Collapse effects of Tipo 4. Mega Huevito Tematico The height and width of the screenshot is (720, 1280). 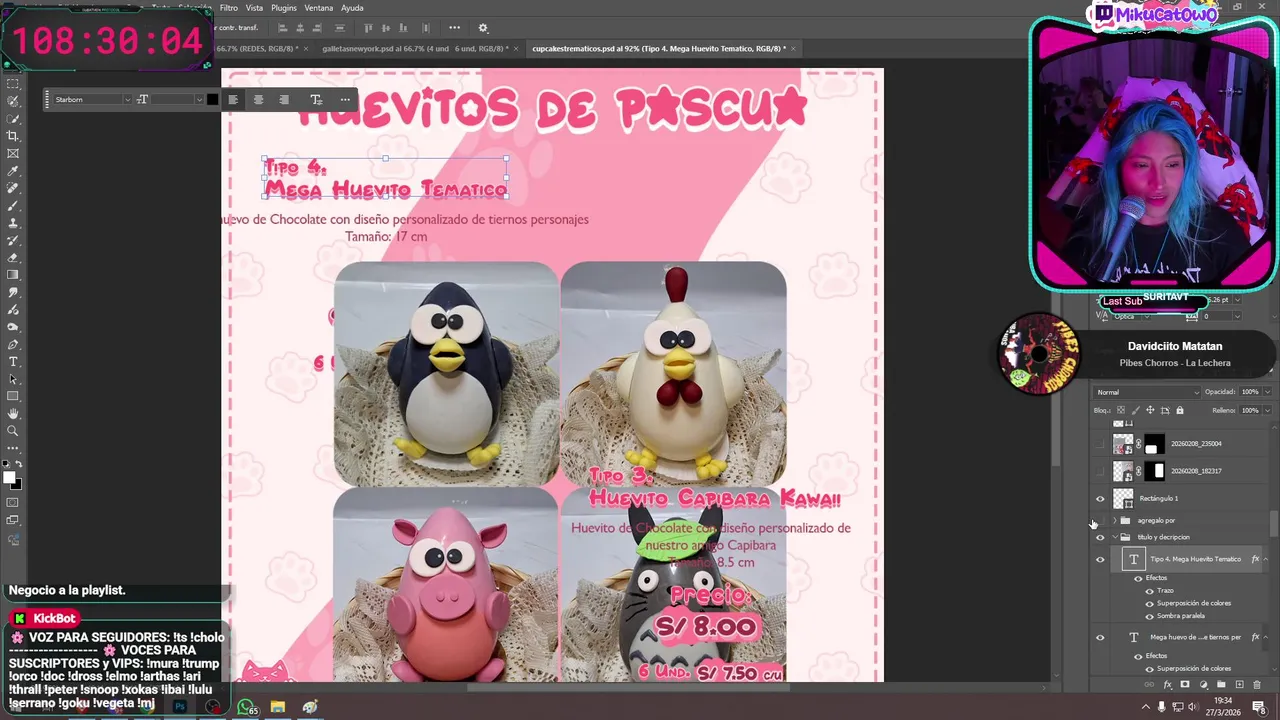1266,559
